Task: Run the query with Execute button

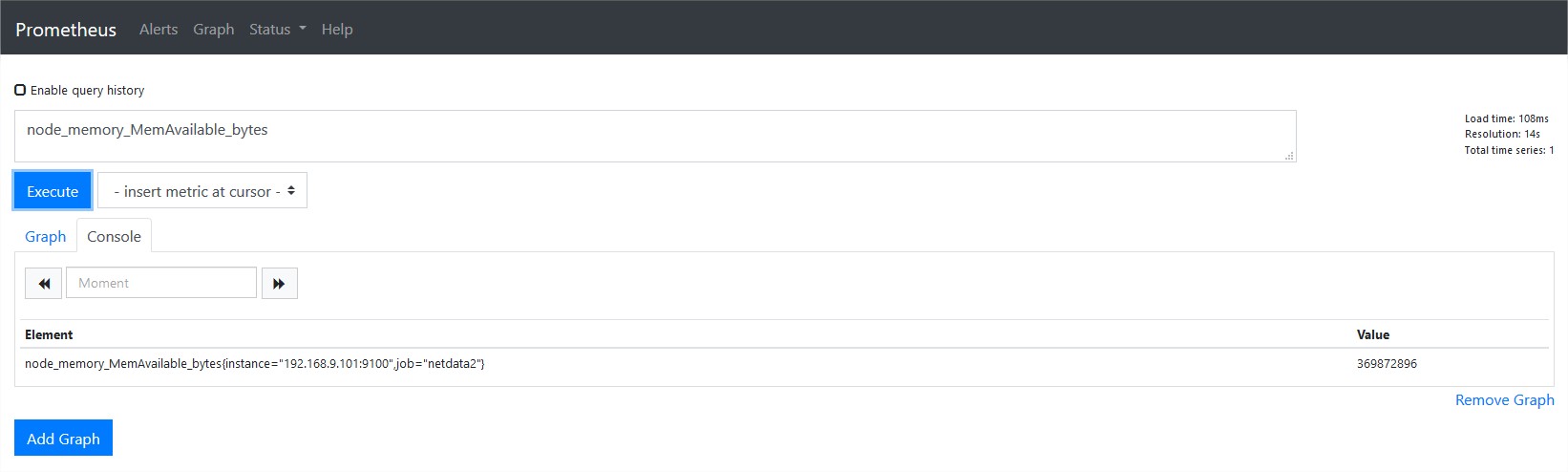Action: [53, 191]
